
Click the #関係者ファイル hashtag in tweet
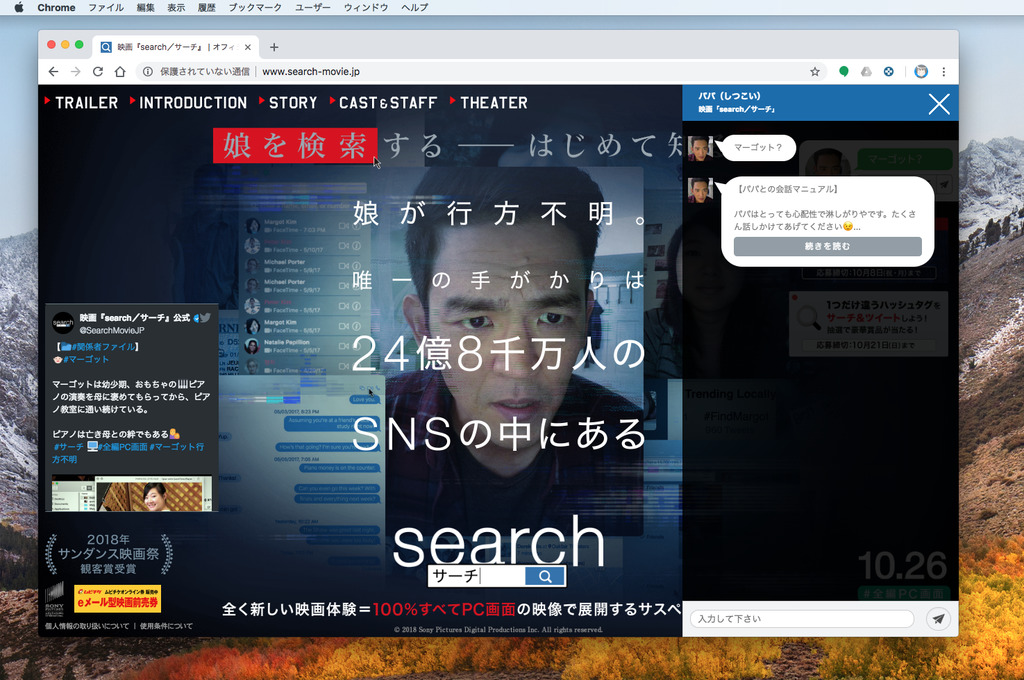(103, 347)
